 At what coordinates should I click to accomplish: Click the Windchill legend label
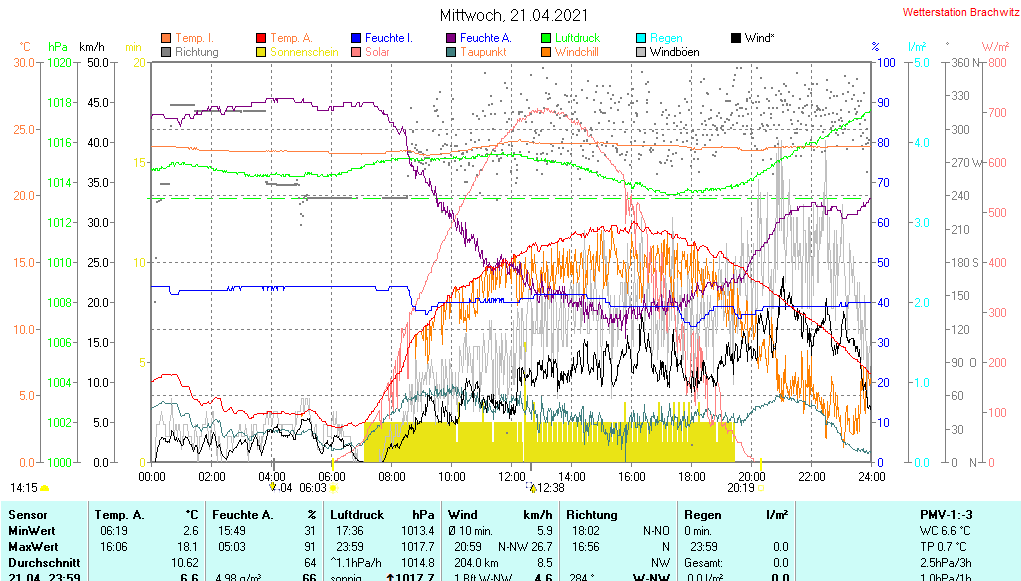(577, 52)
